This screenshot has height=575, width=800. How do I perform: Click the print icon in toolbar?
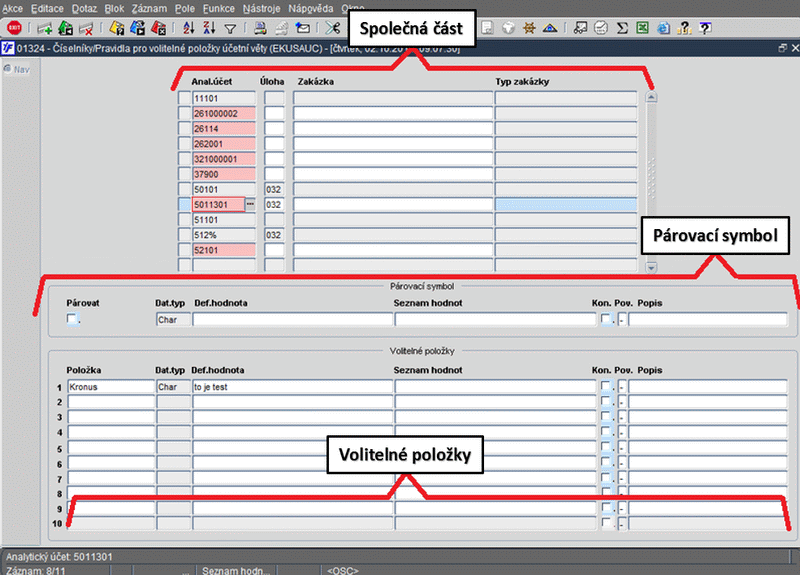(260, 28)
